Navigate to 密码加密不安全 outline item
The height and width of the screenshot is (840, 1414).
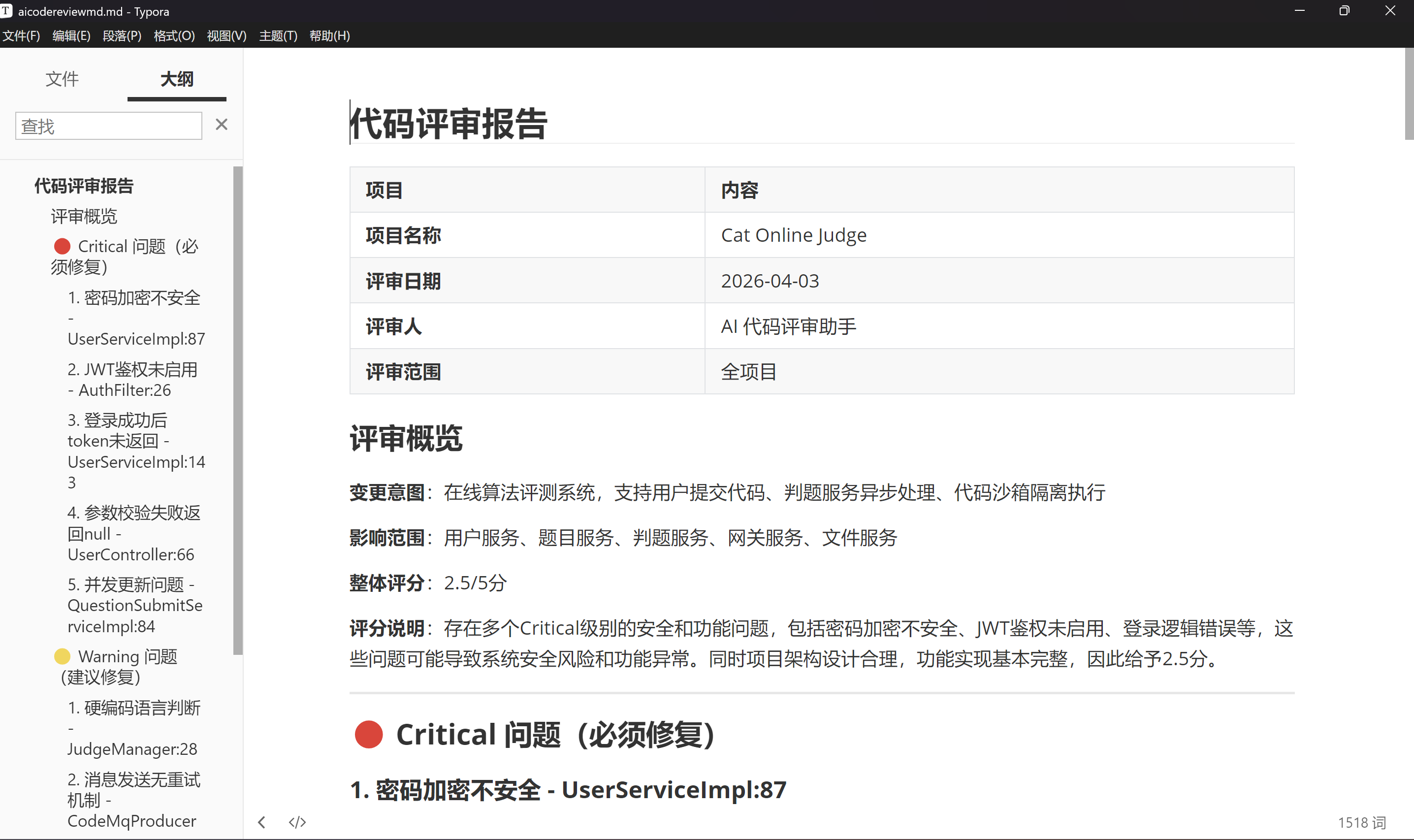(136, 318)
